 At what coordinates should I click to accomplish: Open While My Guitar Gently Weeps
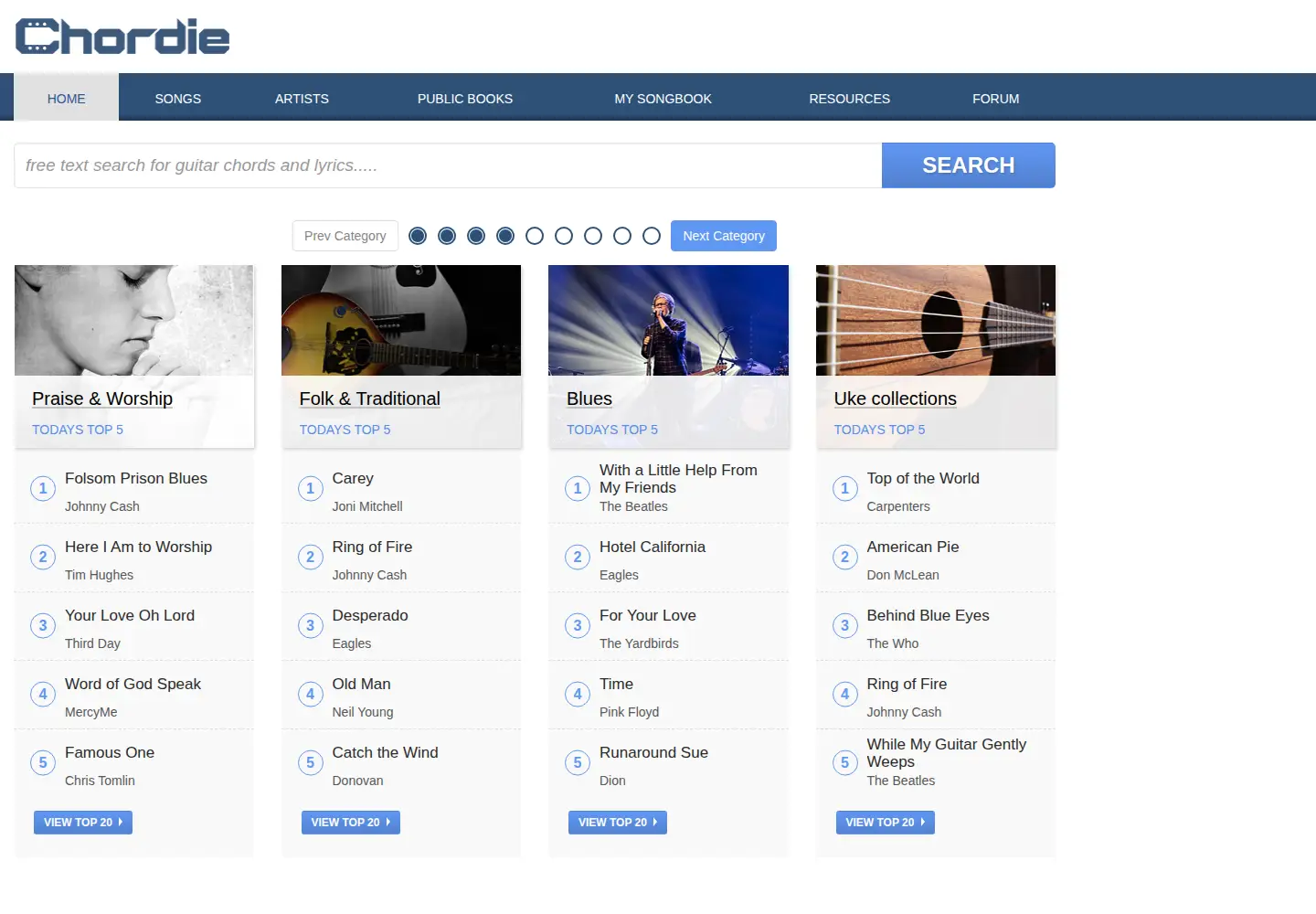pos(947,753)
